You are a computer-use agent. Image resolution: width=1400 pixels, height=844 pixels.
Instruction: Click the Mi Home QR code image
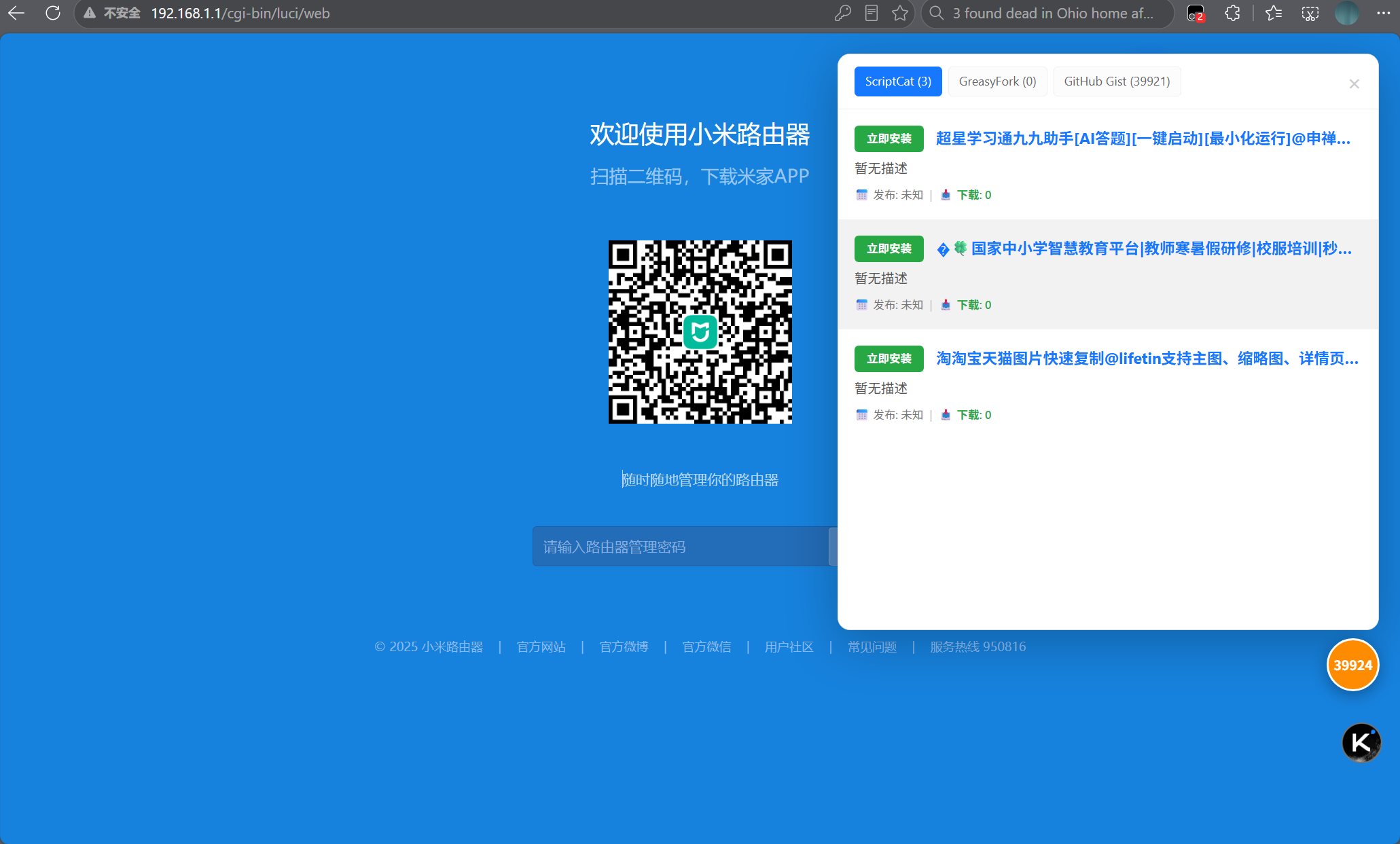point(700,332)
